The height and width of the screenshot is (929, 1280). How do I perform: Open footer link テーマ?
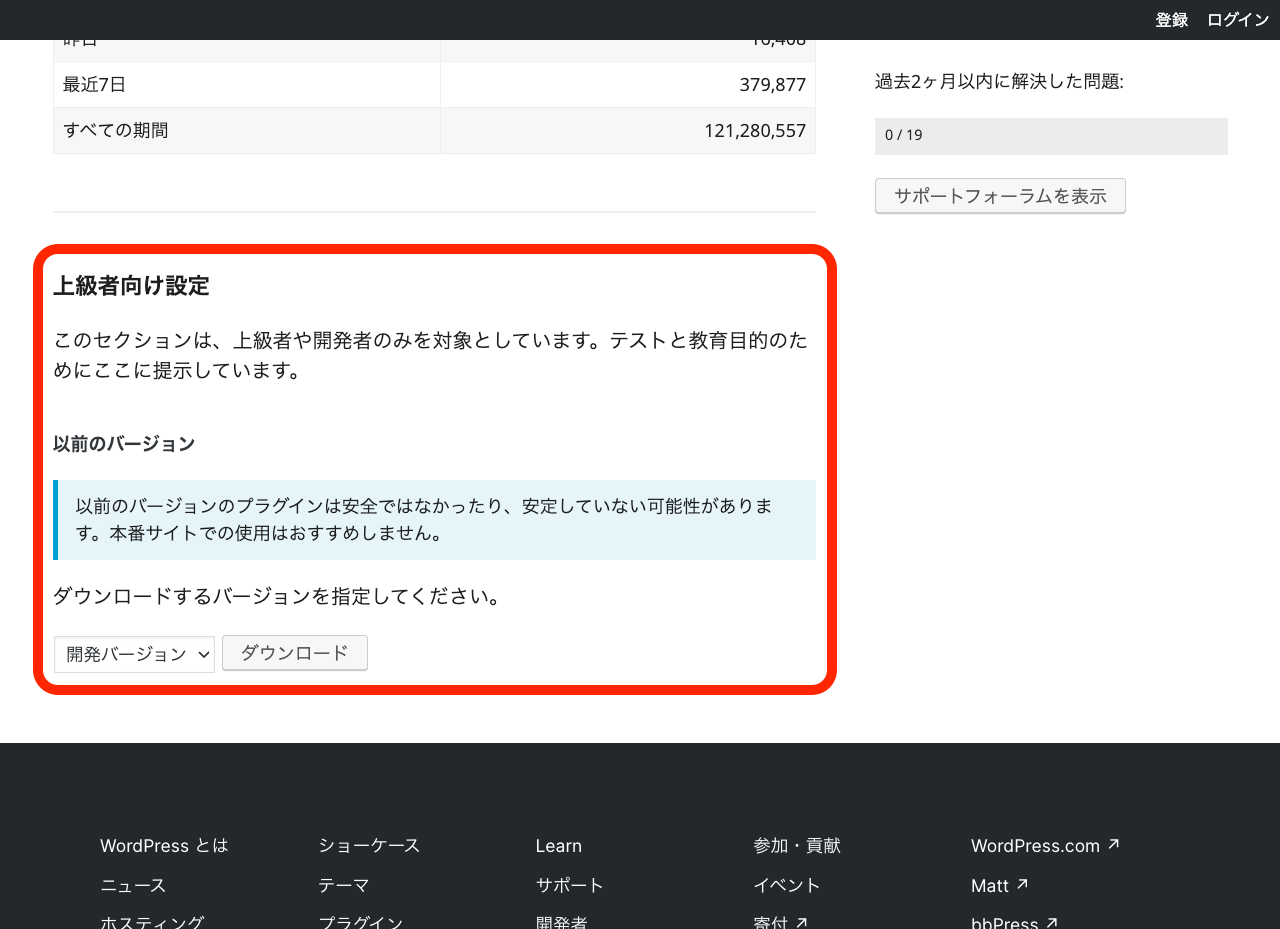[344, 886]
